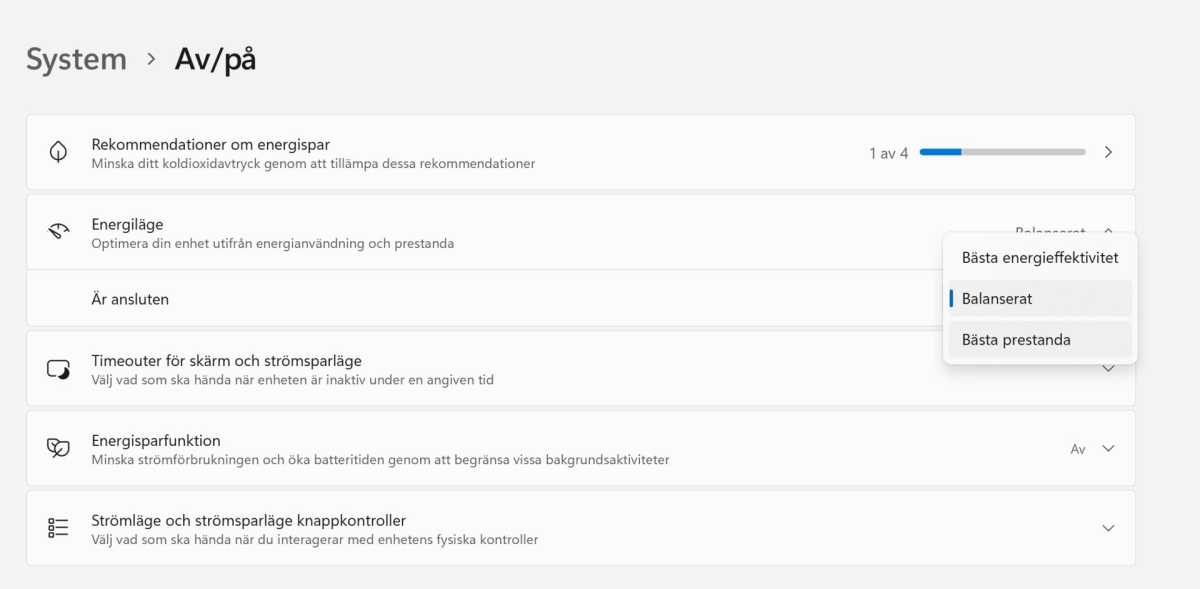The height and width of the screenshot is (589, 1200).
Task: Click the Är ansluten row
Action: point(400,298)
